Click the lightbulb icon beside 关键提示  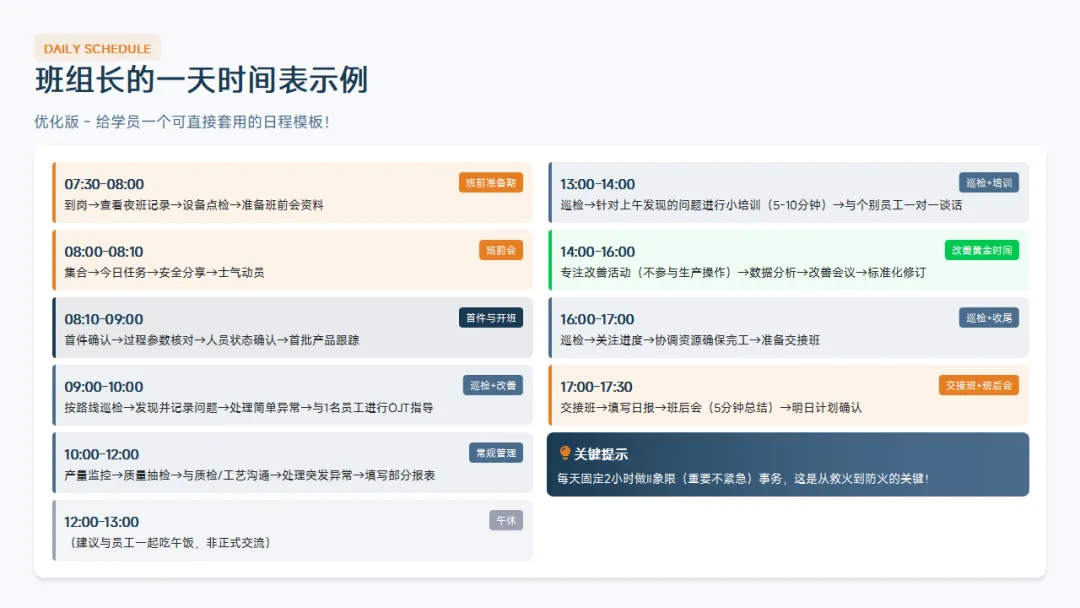[x=565, y=452]
